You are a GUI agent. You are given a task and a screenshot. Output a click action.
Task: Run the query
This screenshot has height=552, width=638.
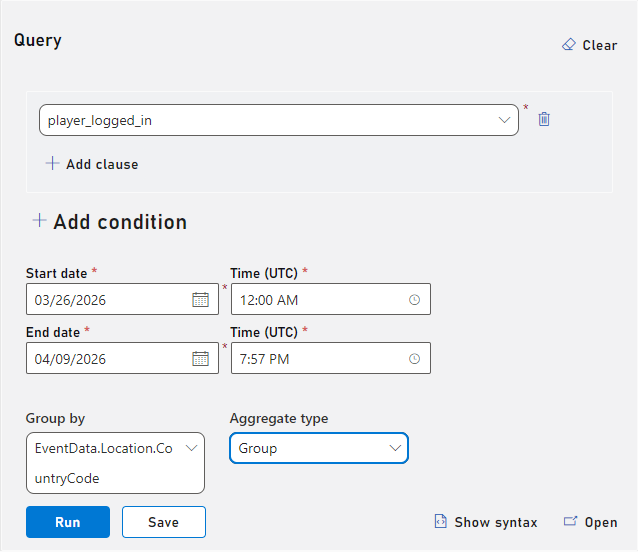point(68,522)
